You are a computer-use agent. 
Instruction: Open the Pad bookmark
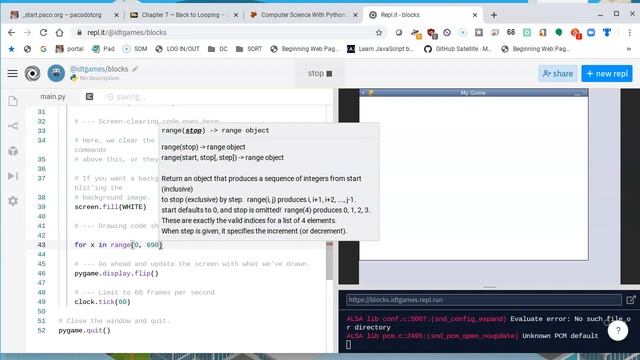tap(104, 49)
